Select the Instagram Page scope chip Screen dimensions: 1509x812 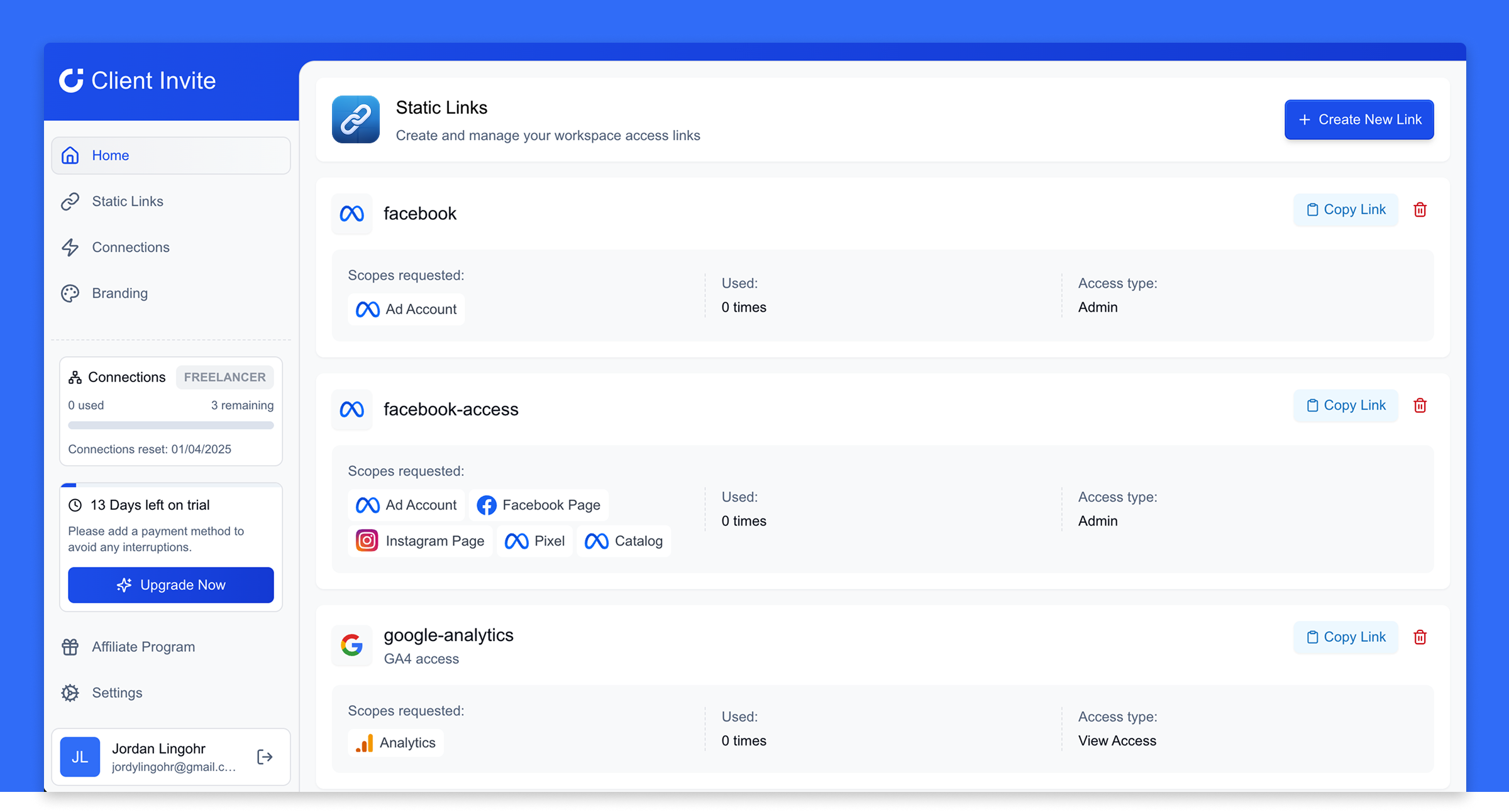(419, 540)
